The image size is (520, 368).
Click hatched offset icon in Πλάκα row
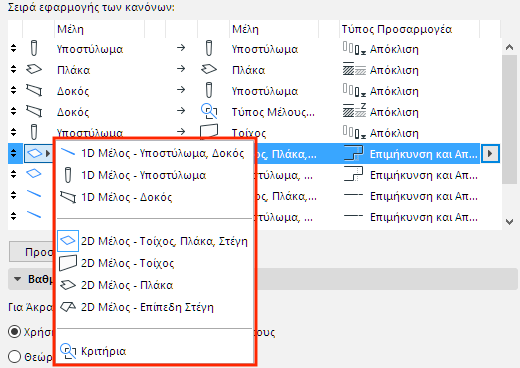[x=354, y=69]
